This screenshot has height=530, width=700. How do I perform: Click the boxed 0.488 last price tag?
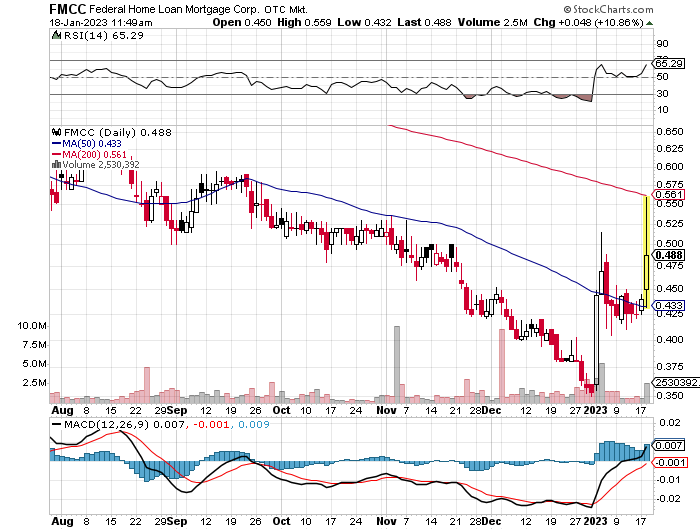(669, 255)
